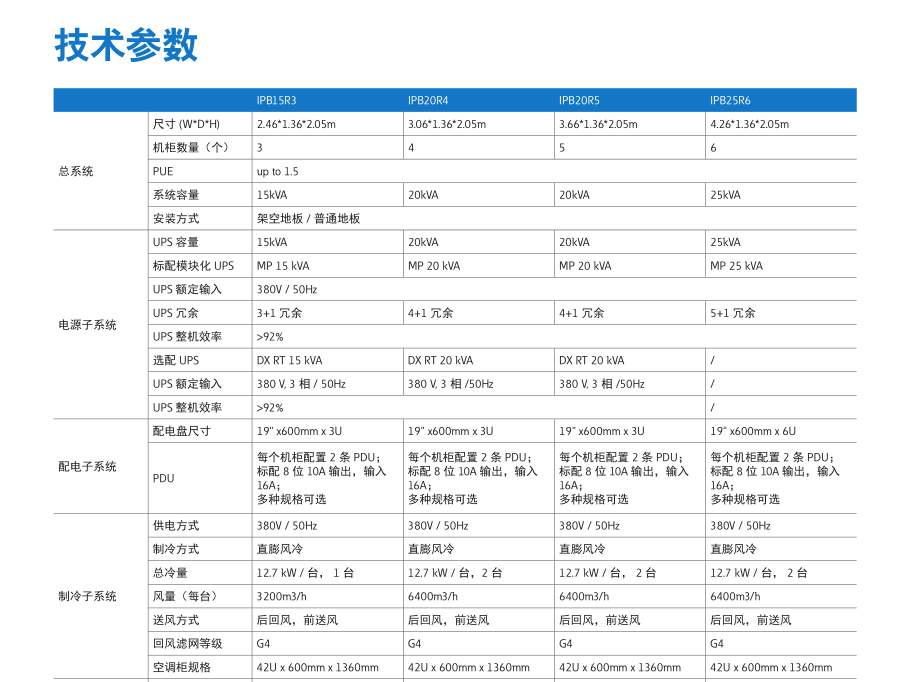
Task: Click the 总系统 section label
Action: coord(76,171)
